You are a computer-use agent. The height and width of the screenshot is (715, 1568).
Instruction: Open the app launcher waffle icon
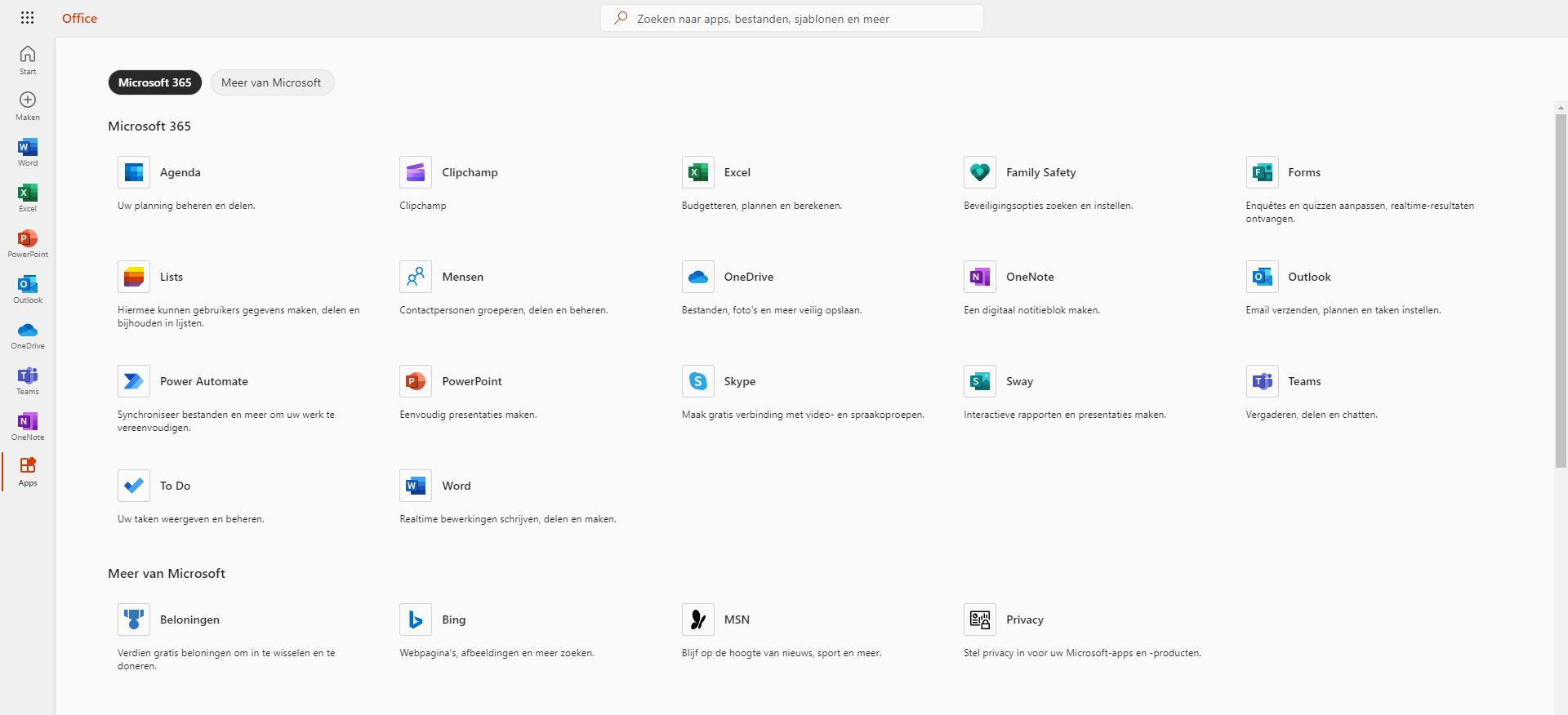(27, 18)
